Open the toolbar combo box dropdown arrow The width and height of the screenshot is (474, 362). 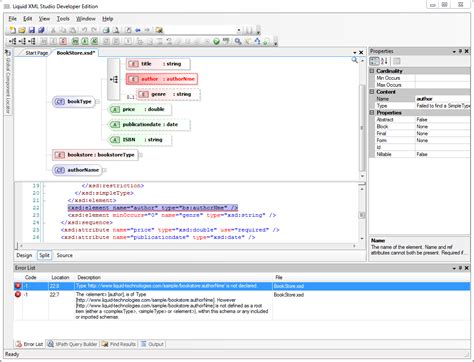[x=239, y=30]
